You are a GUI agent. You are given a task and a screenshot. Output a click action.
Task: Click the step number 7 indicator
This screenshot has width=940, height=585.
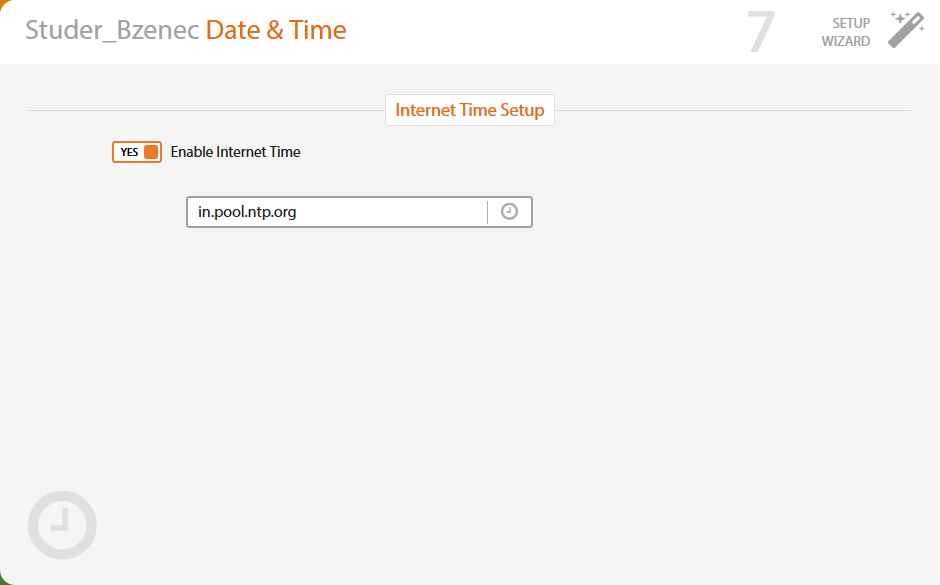pyautogui.click(x=761, y=32)
